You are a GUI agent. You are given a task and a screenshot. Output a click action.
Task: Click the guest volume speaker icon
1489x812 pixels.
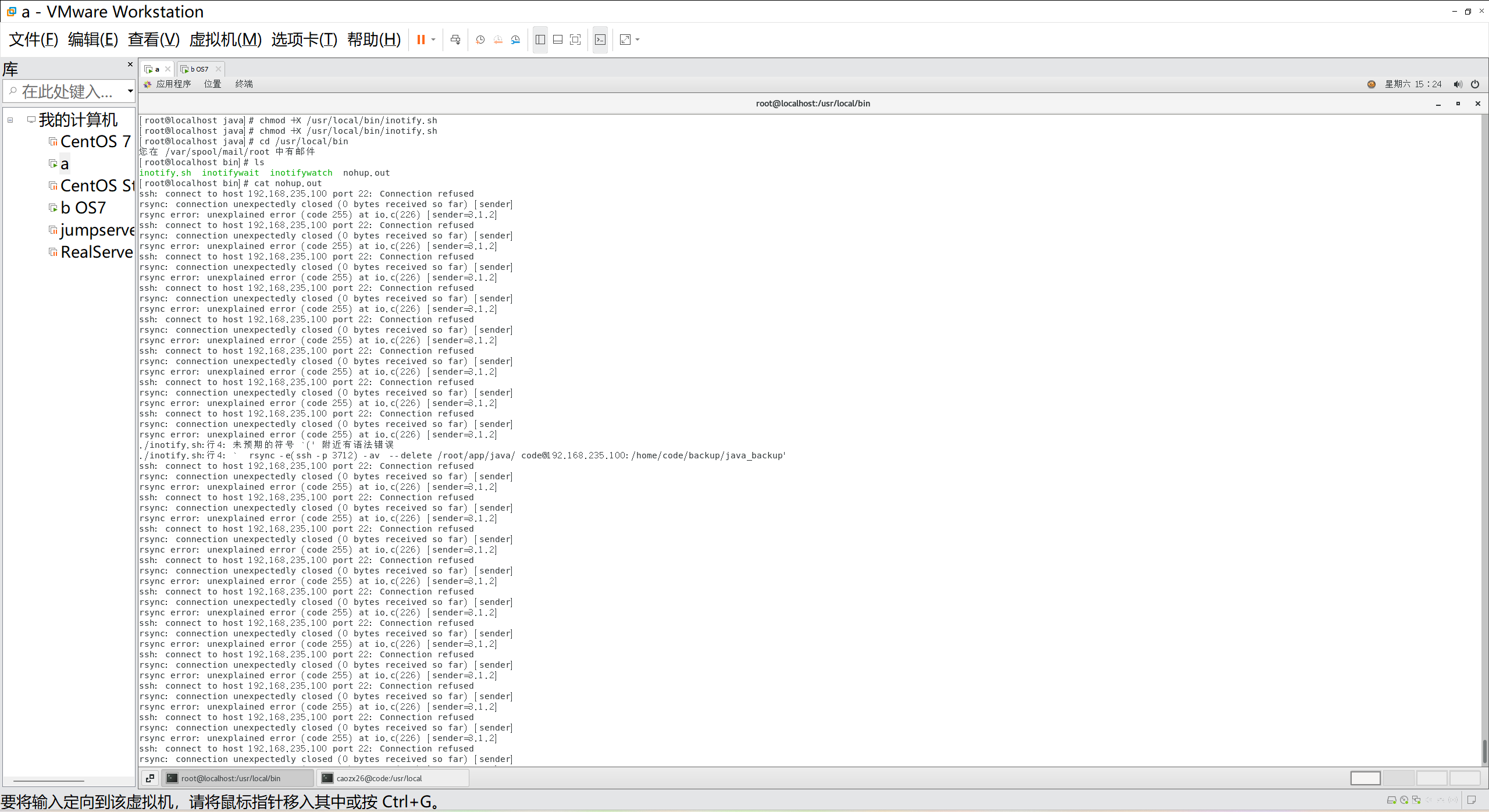coord(1457,84)
